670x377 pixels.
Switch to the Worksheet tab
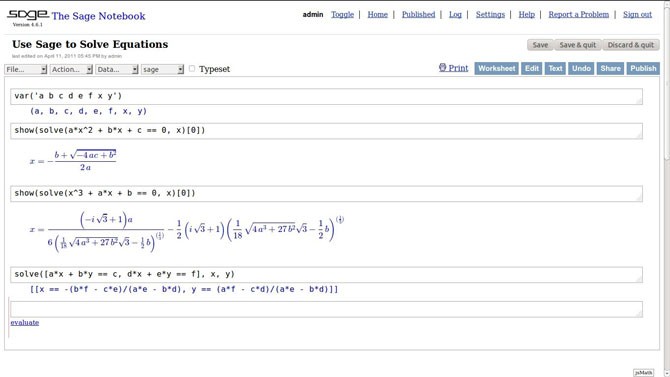click(497, 68)
